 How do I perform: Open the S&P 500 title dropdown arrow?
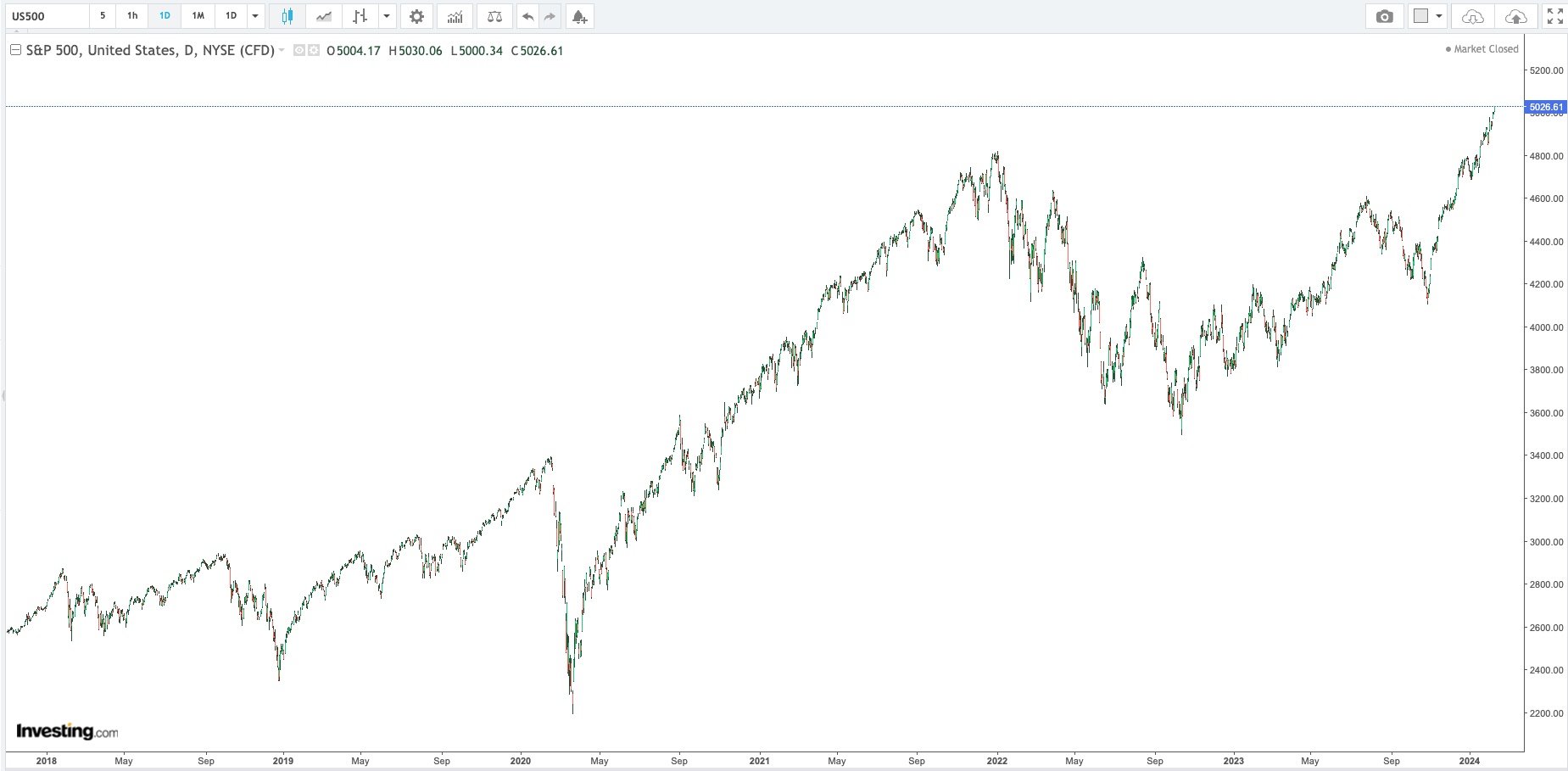click(x=282, y=51)
